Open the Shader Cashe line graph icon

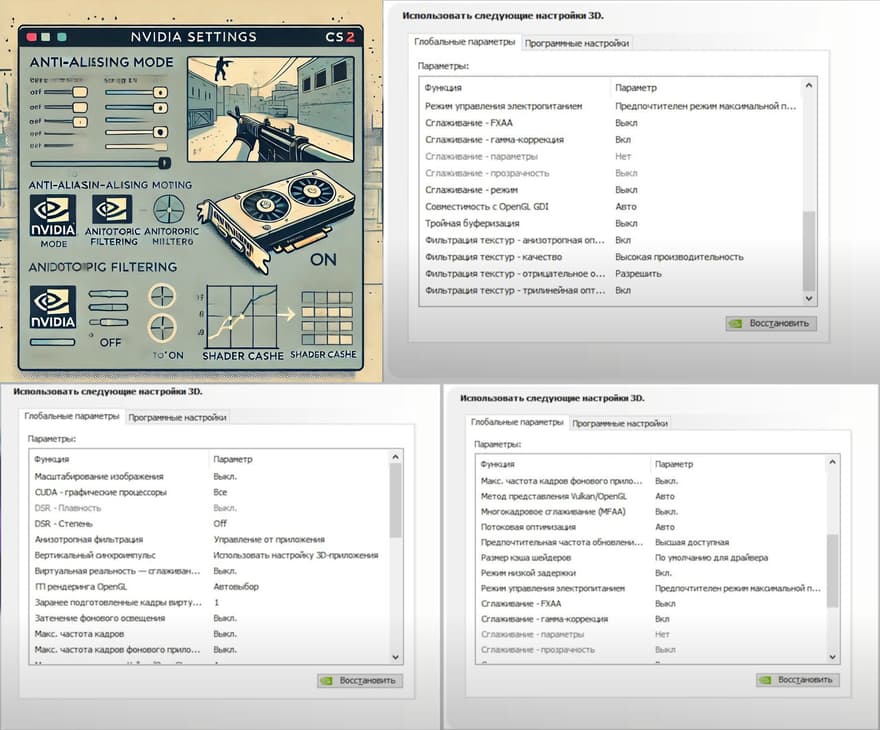[238, 317]
